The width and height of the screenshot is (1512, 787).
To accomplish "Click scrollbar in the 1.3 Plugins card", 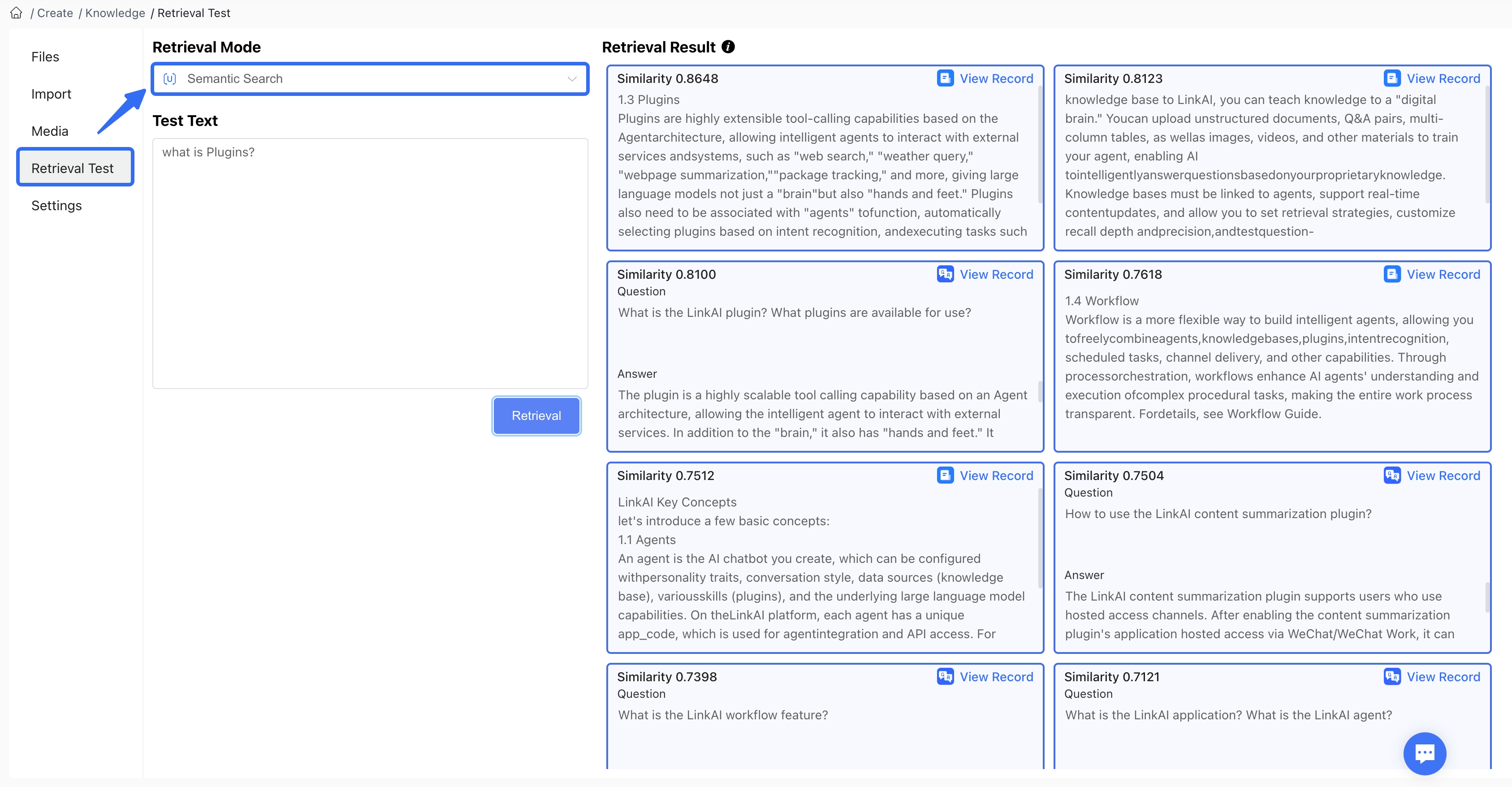I will (x=1040, y=145).
